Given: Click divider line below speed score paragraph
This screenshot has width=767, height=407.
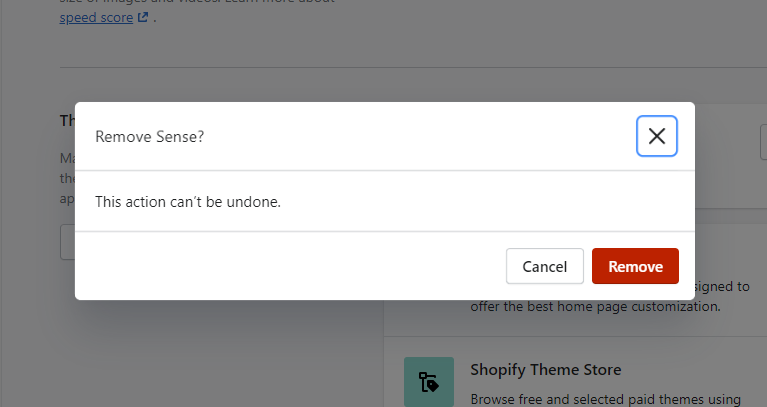Looking at the screenshot, I should coord(413,68).
